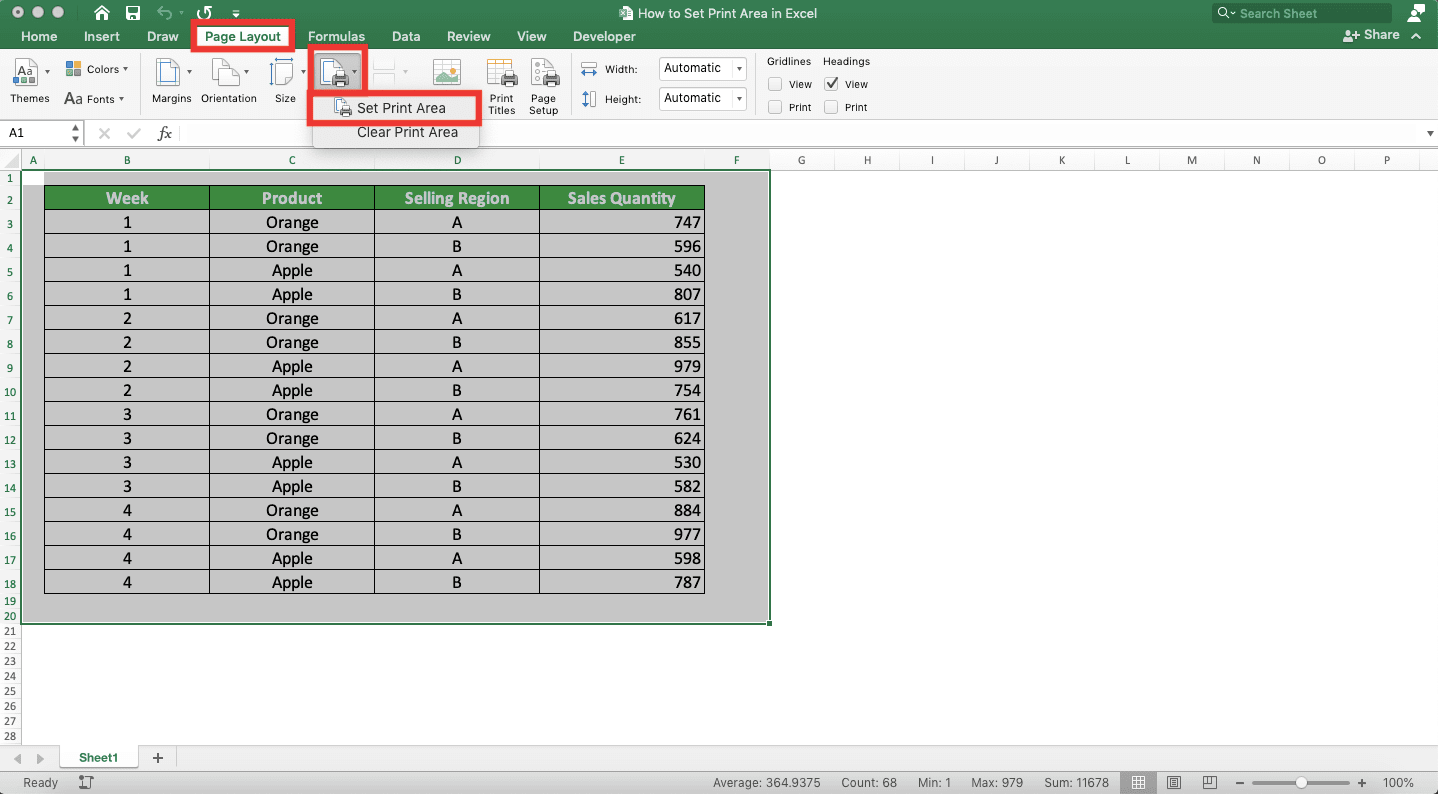Open the Width Automatic dropdown
This screenshot has height=794, width=1438.
click(x=739, y=69)
